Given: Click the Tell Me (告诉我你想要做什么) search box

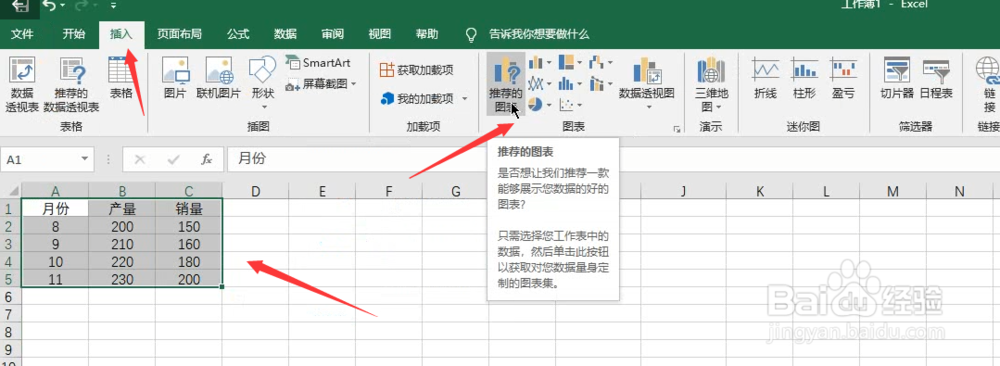Looking at the screenshot, I should [538, 34].
